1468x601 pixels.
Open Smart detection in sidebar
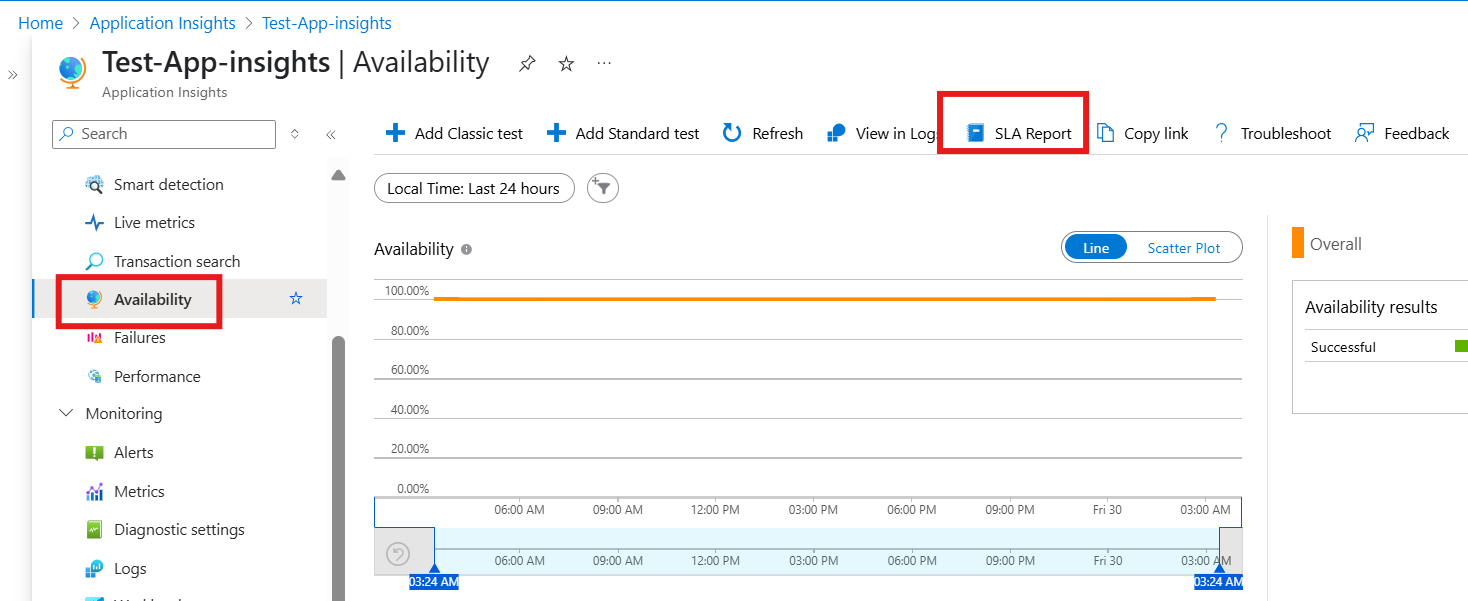point(168,184)
